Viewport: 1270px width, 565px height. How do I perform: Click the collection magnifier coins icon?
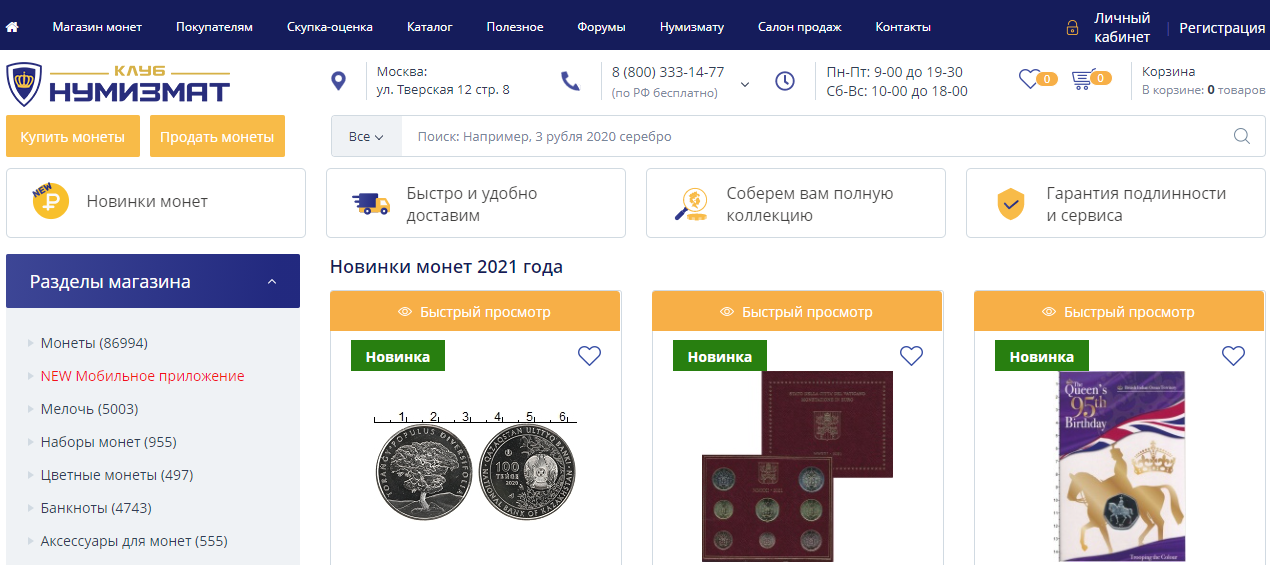tap(691, 203)
